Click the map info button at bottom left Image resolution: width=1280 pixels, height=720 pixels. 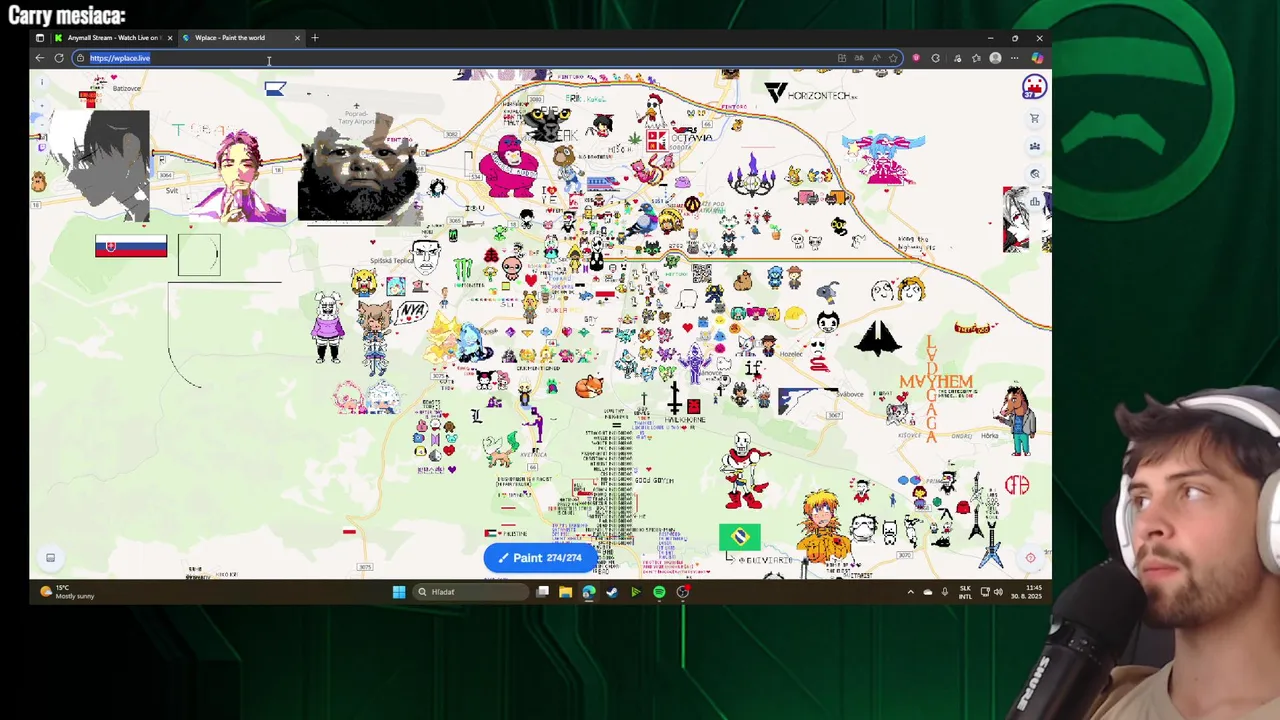pos(50,558)
